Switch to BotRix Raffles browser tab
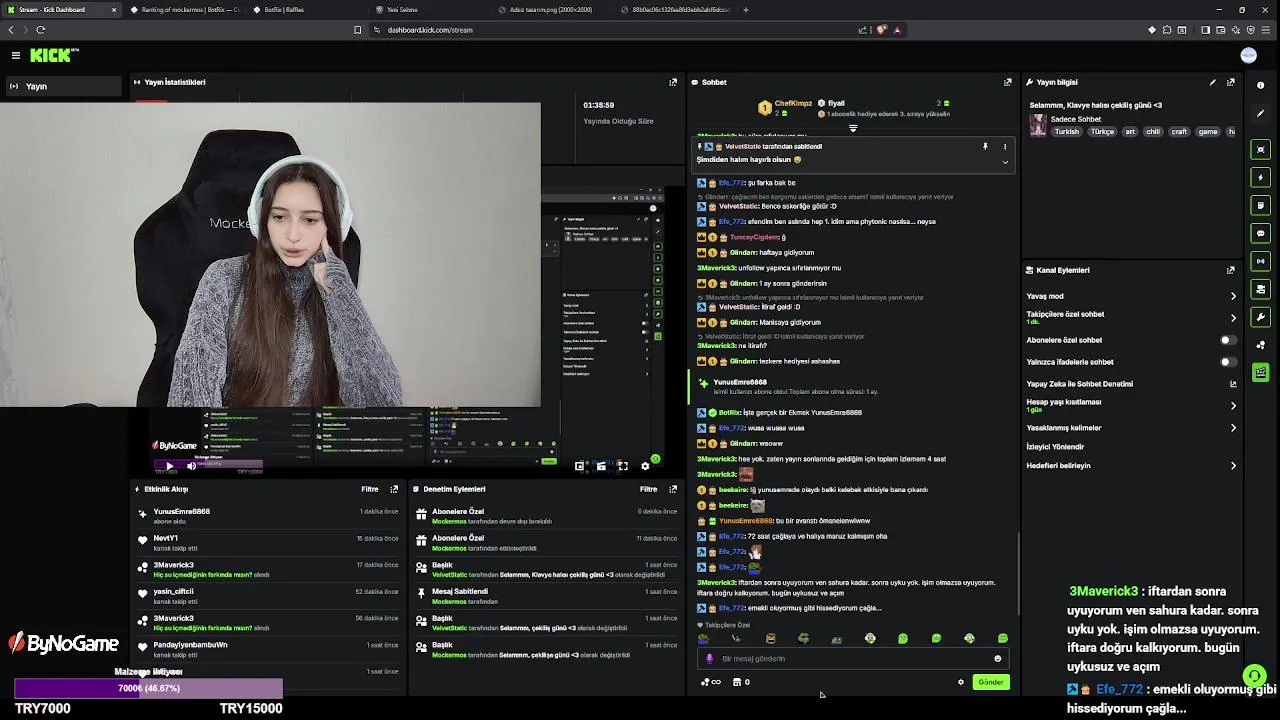The width and height of the screenshot is (1280, 720). coord(306,10)
